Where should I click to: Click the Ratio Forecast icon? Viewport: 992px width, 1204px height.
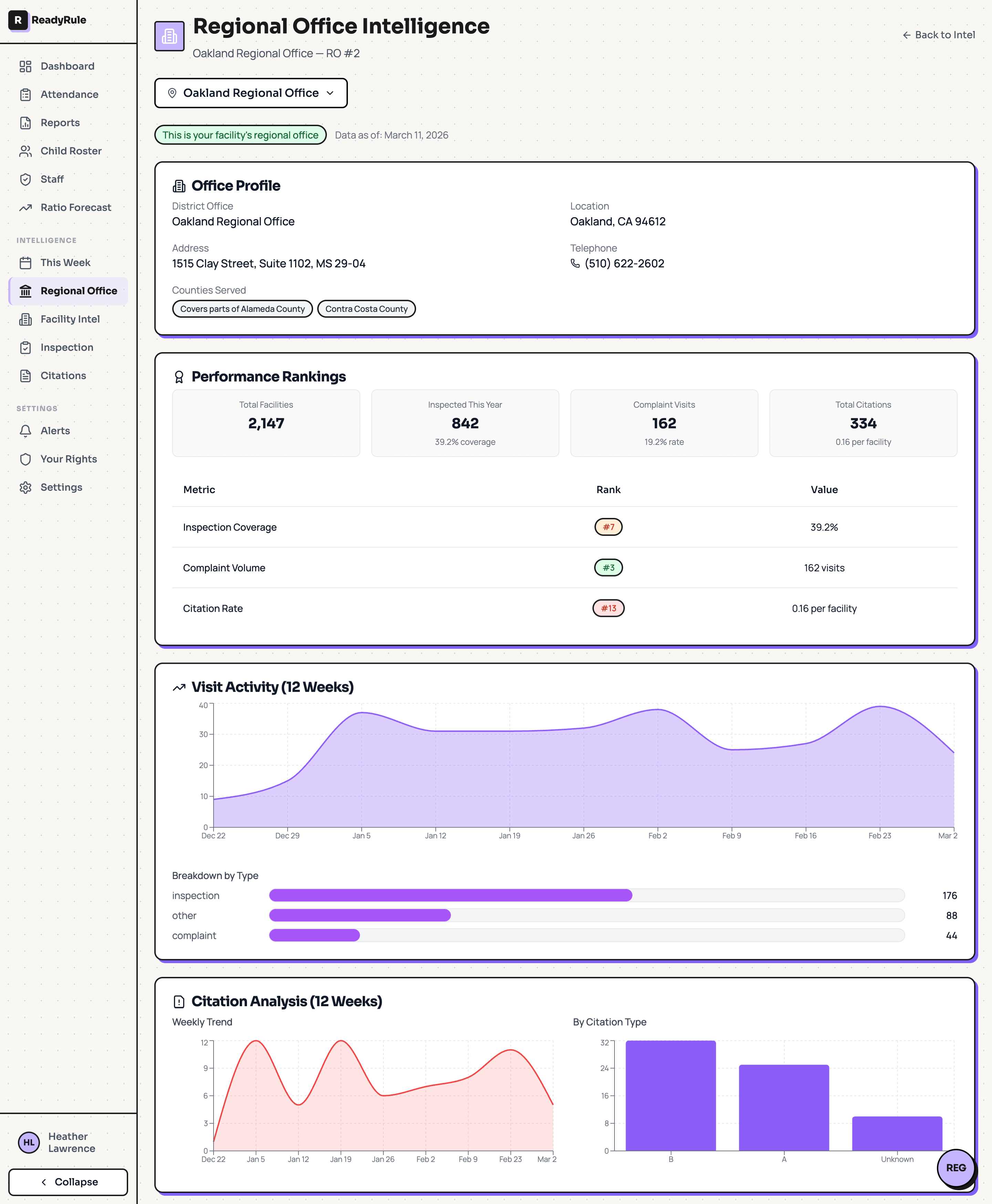pyautogui.click(x=26, y=207)
